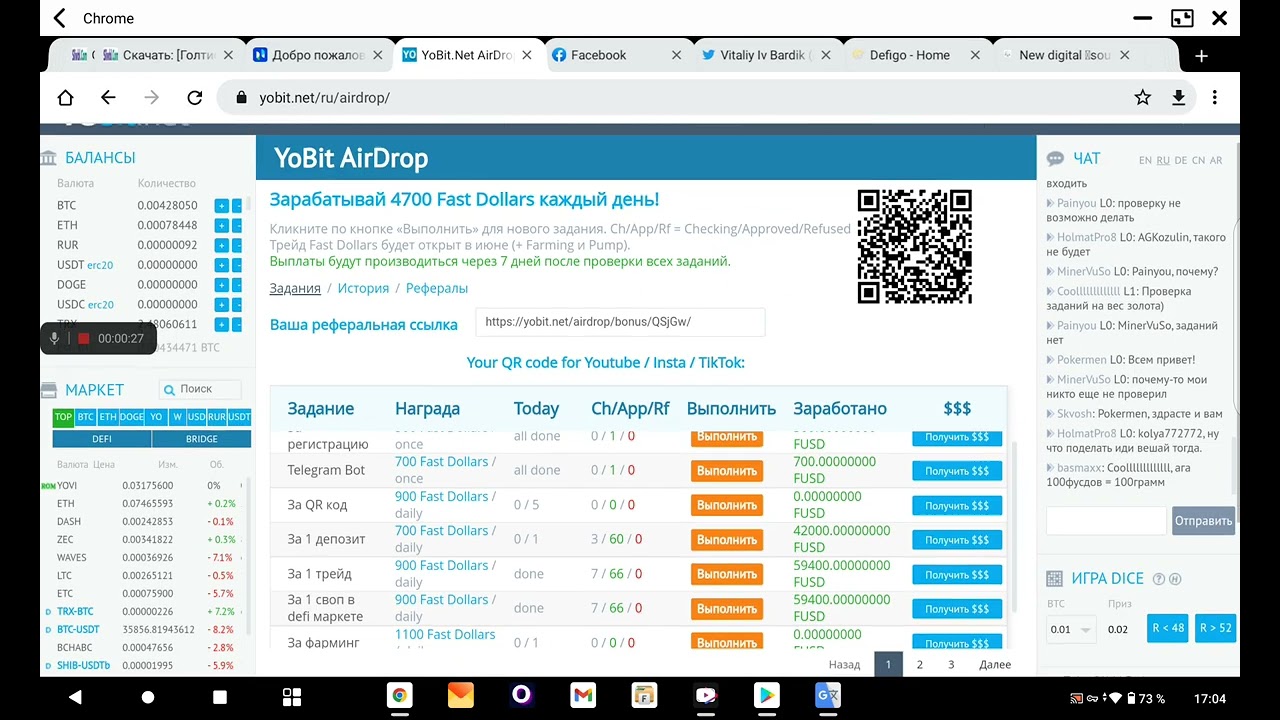Open the История airdrop link
The image size is (1280, 720).
coord(363,288)
